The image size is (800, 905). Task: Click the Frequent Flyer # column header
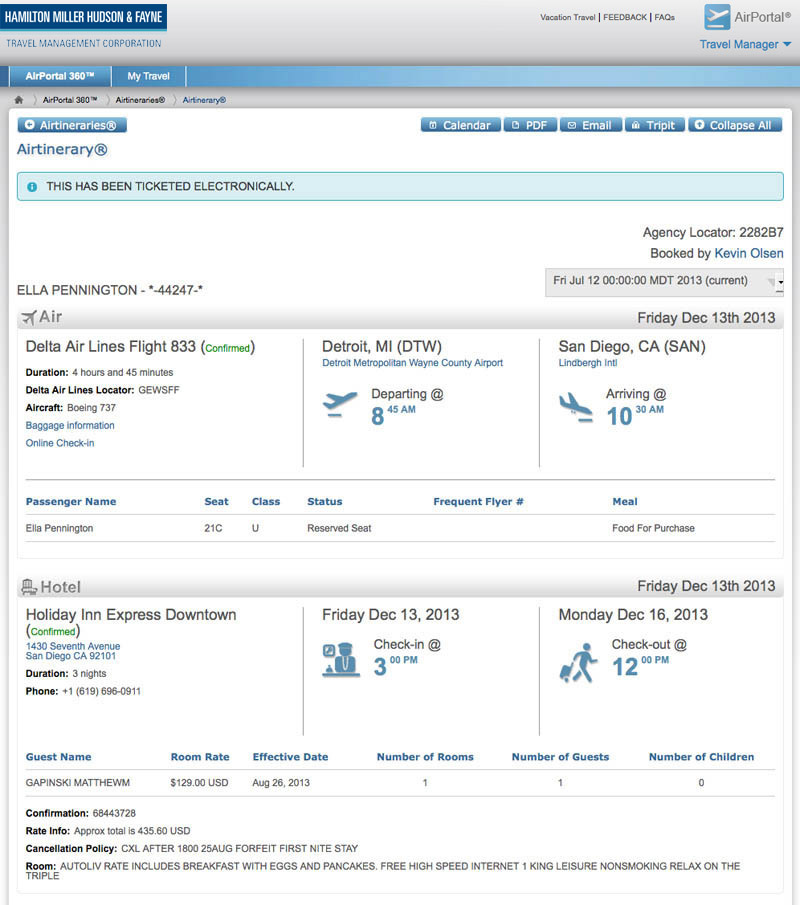point(478,502)
